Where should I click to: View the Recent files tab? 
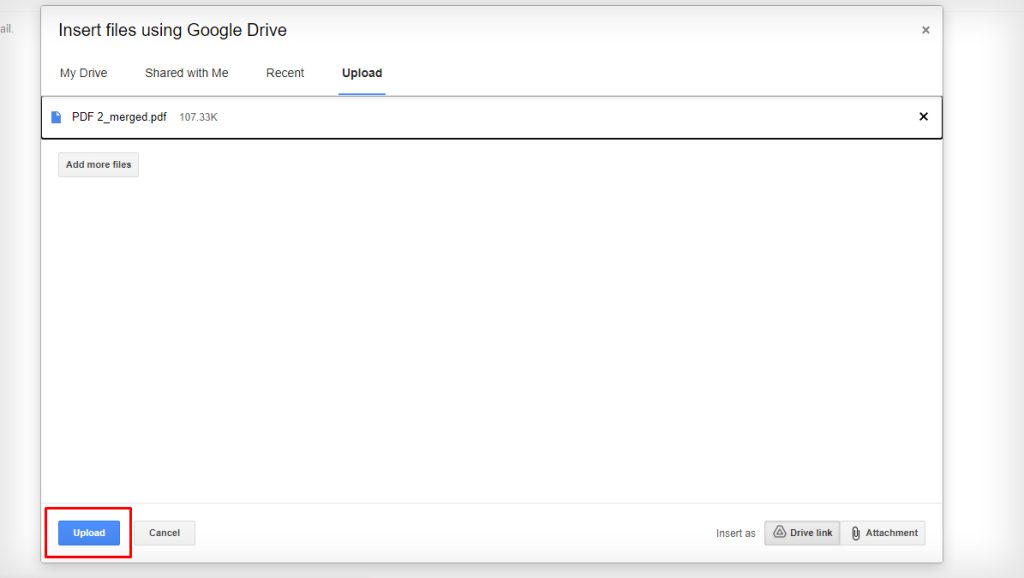pos(285,72)
